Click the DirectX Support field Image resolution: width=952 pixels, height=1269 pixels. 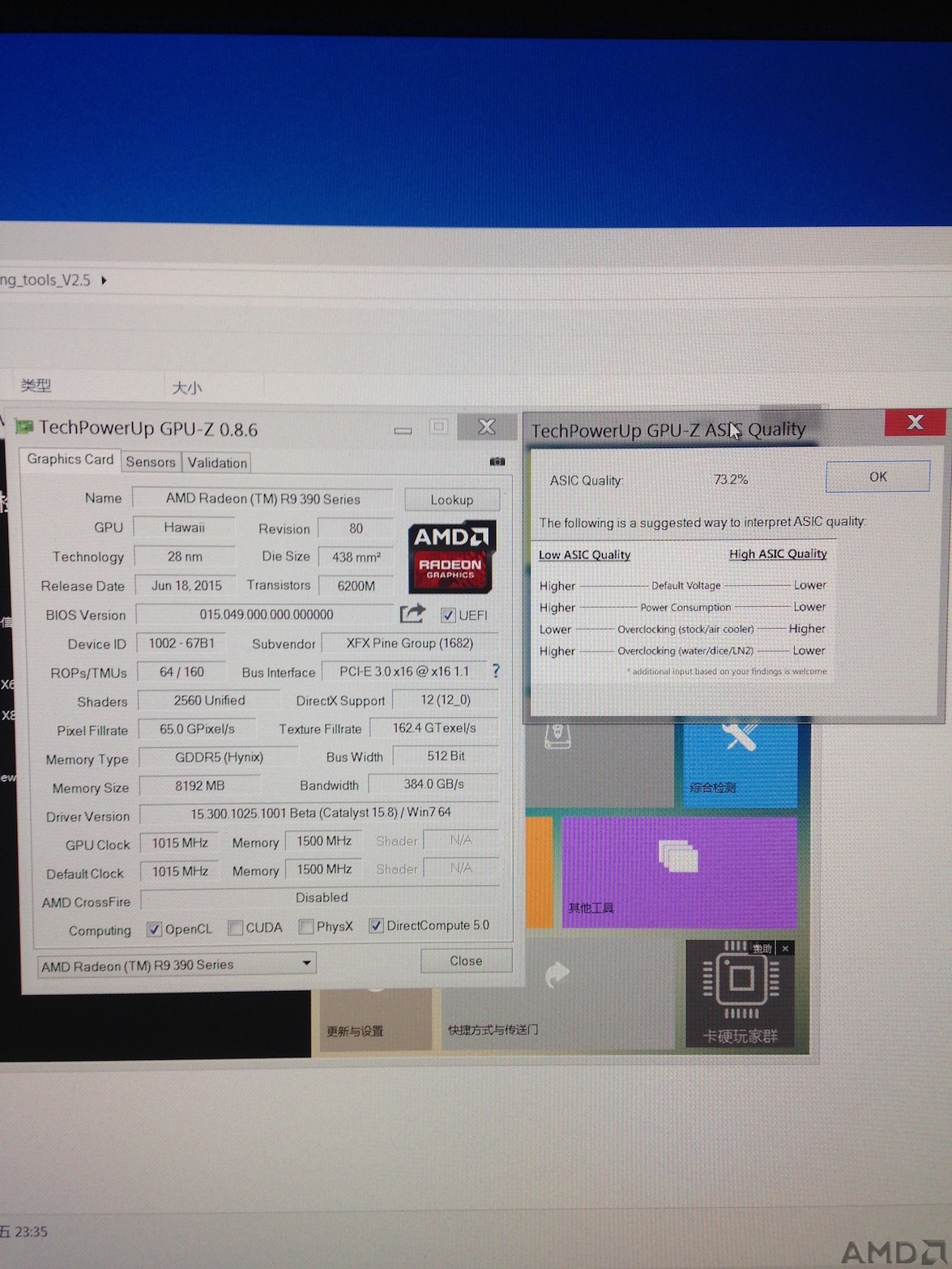[x=446, y=699]
